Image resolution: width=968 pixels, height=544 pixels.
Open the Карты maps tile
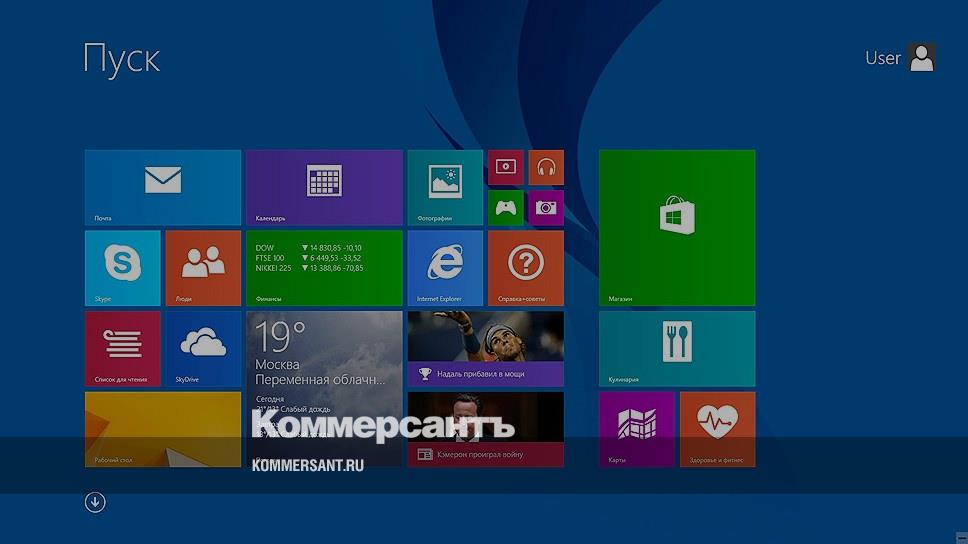point(637,428)
